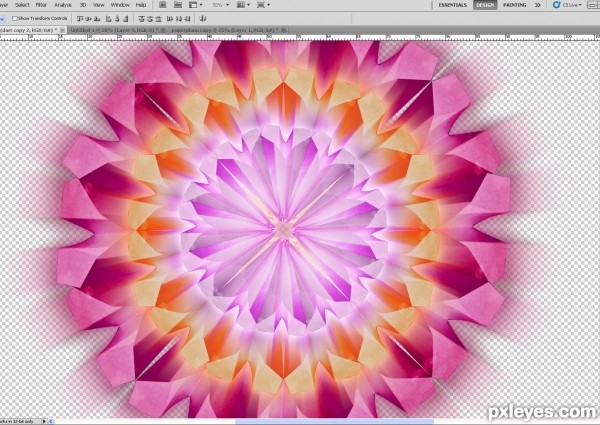Click Align Right Edges icon
Screen dimensions: 600x425
[x=126, y=18]
